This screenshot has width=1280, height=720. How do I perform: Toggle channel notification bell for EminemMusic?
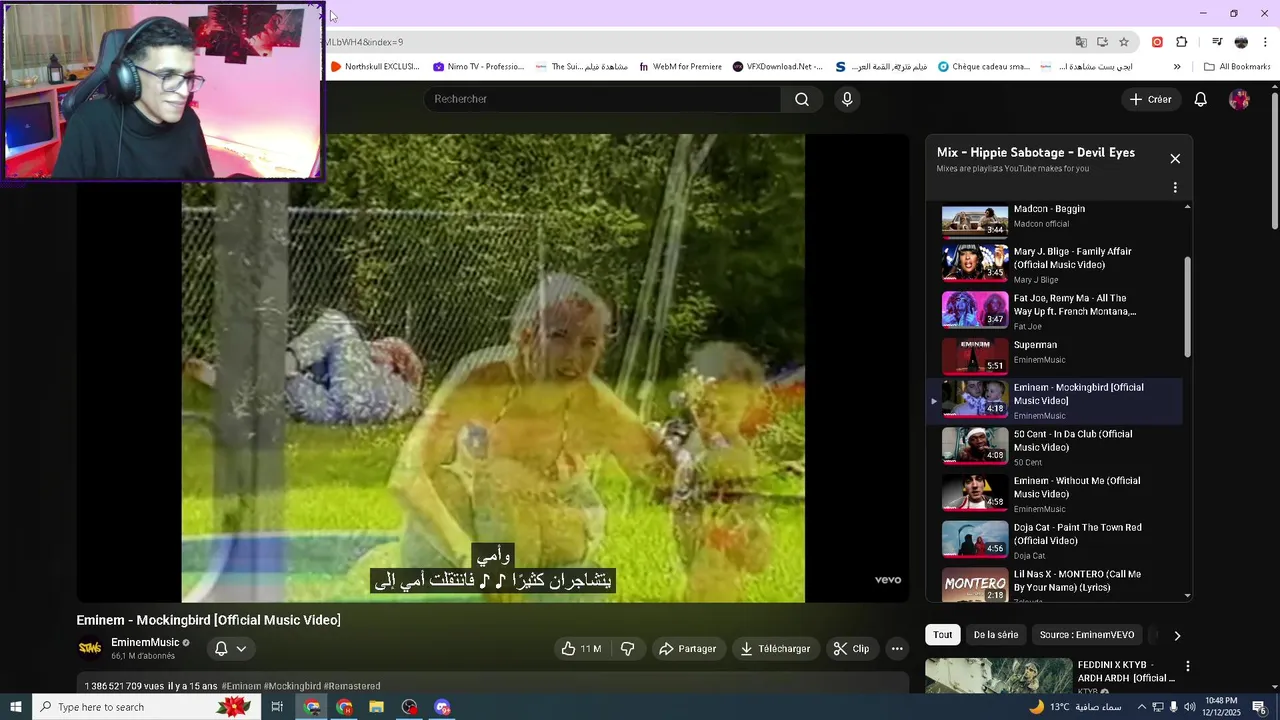click(230, 649)
